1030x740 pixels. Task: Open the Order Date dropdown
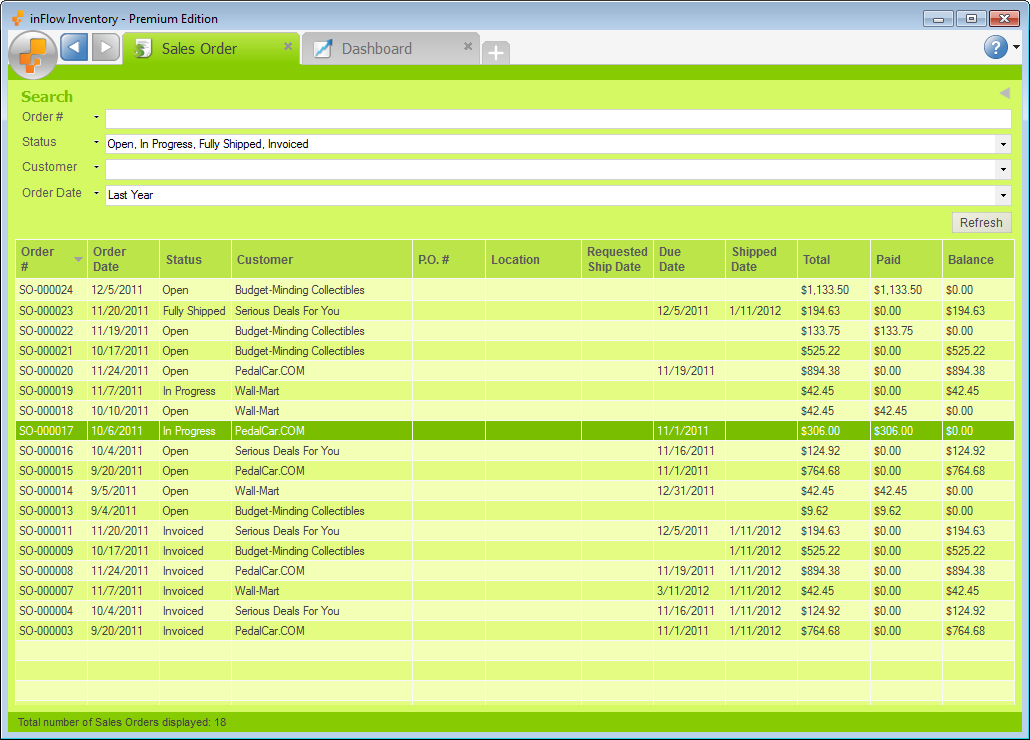click(1003, 195)
